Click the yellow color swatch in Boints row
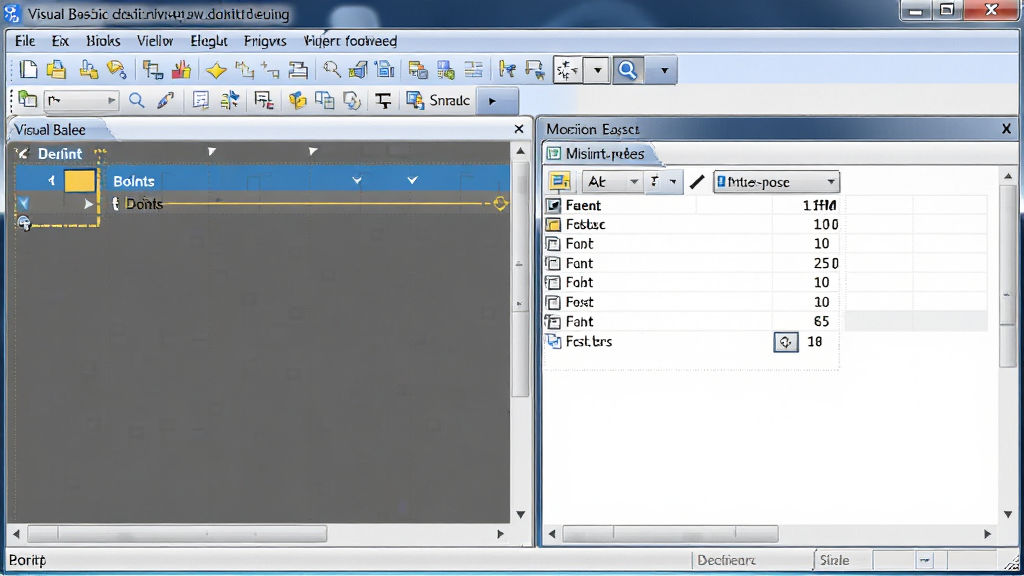Viewport: 1024px width, 576px height. click(80, 181)
